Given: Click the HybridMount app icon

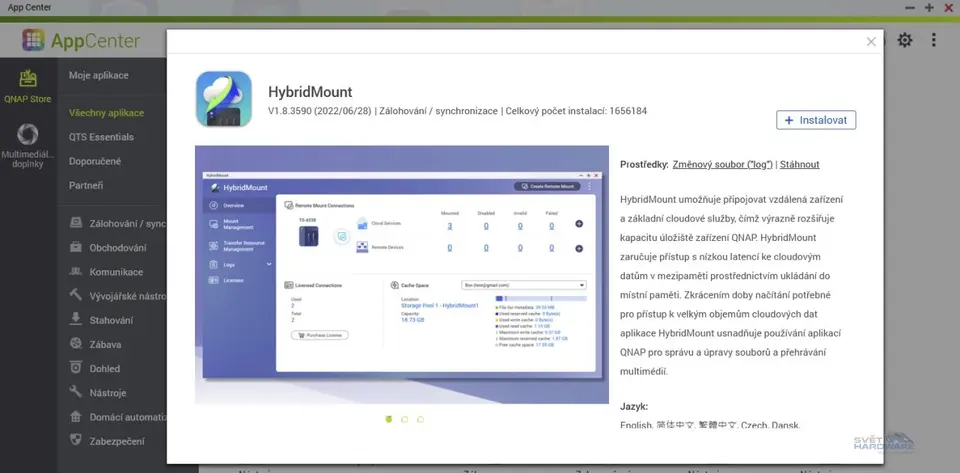Looking at the screenshot, I should (224, 98).
